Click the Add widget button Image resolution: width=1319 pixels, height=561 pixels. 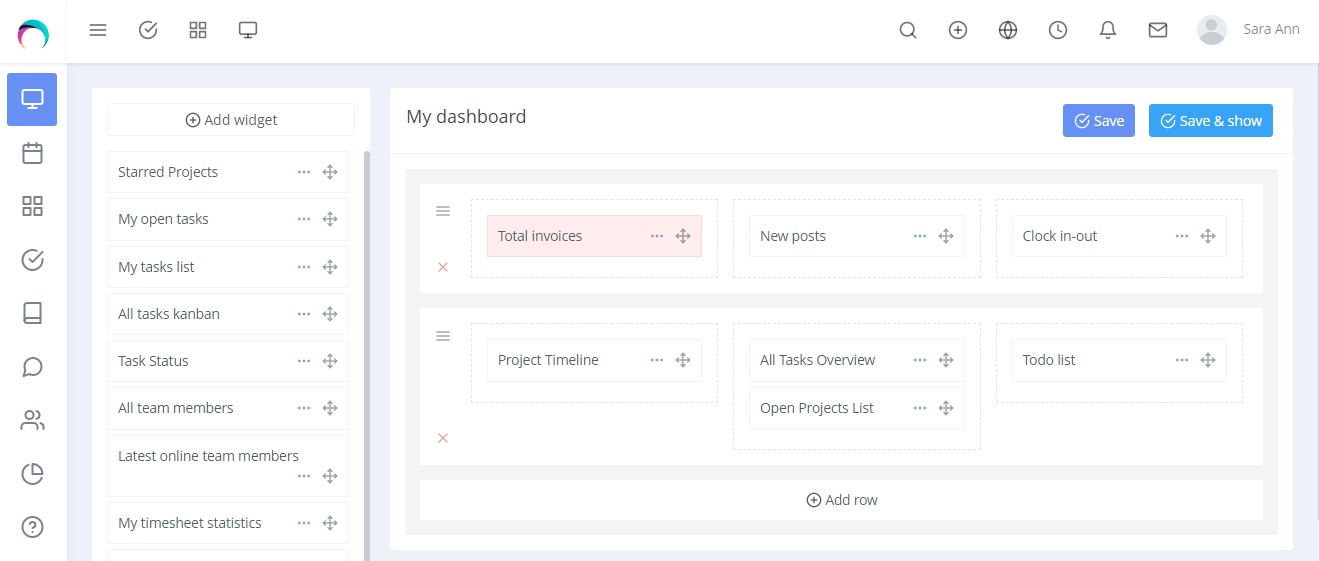coord(231,120)
